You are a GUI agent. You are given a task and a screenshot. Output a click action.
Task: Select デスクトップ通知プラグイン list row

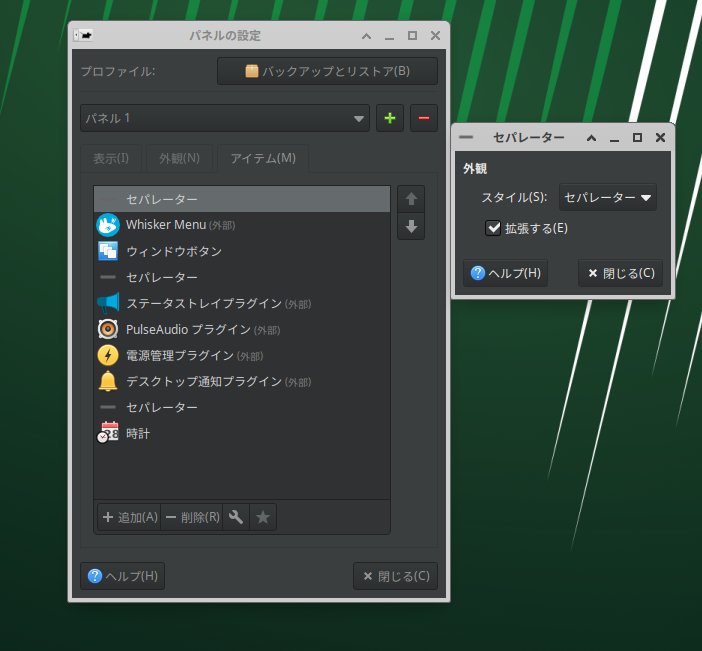point(242,381)
